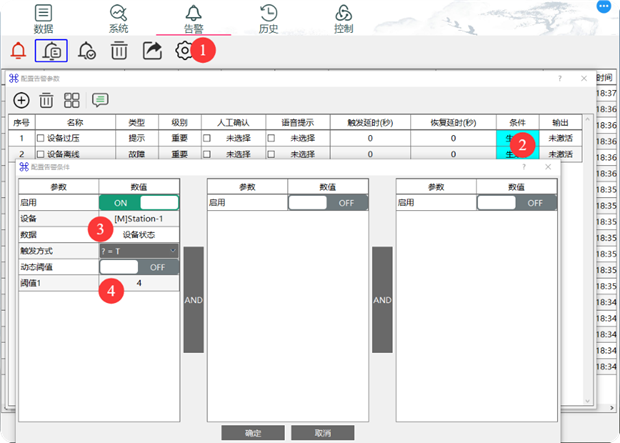This screenshot has width=620, height=443.
Task: Click scroll-down arrow of alarm table
Action: point(588,401)
